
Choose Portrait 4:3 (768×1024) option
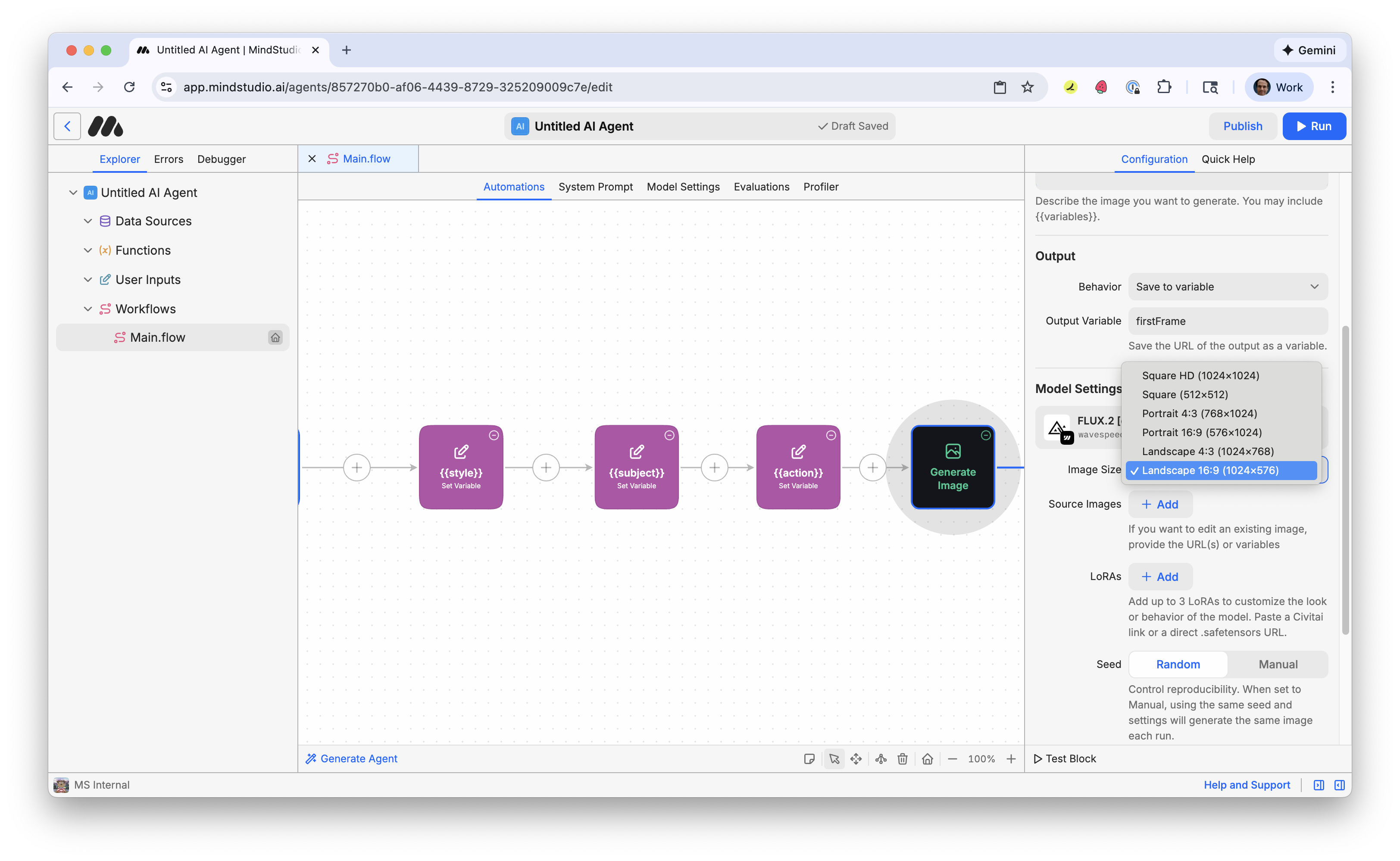[x=1199, y=413]
